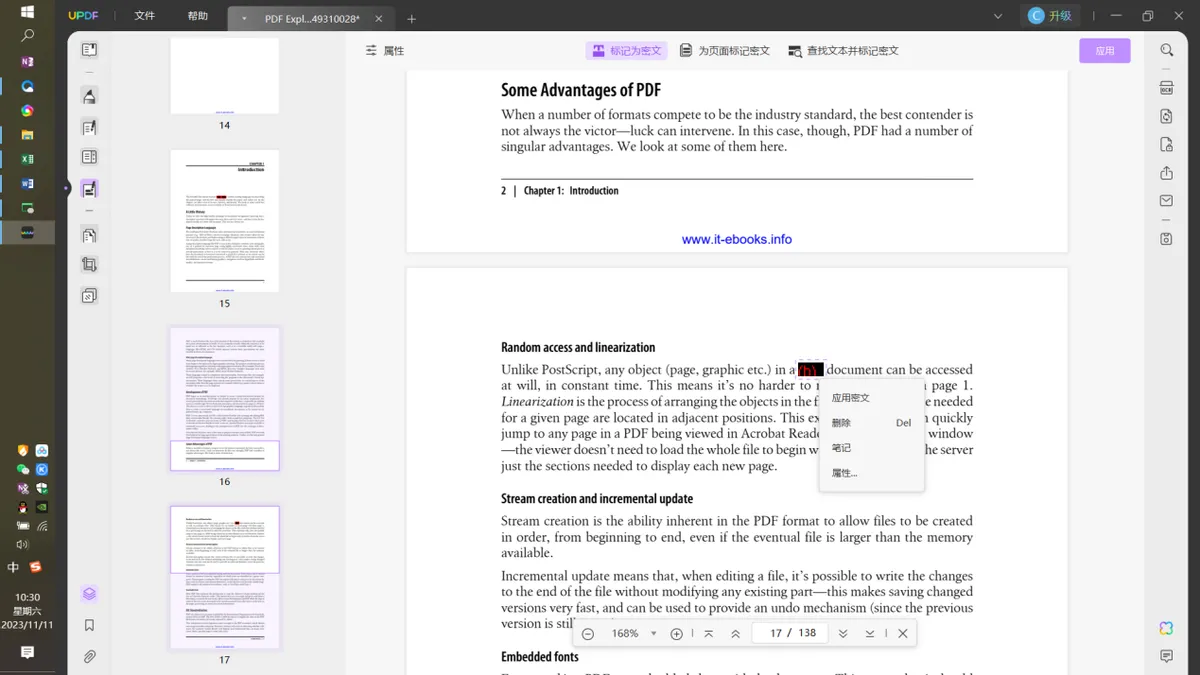Switch to the PDF Expl...49310028* tab
Screen dimensions: 1200x675
point(311,18)
